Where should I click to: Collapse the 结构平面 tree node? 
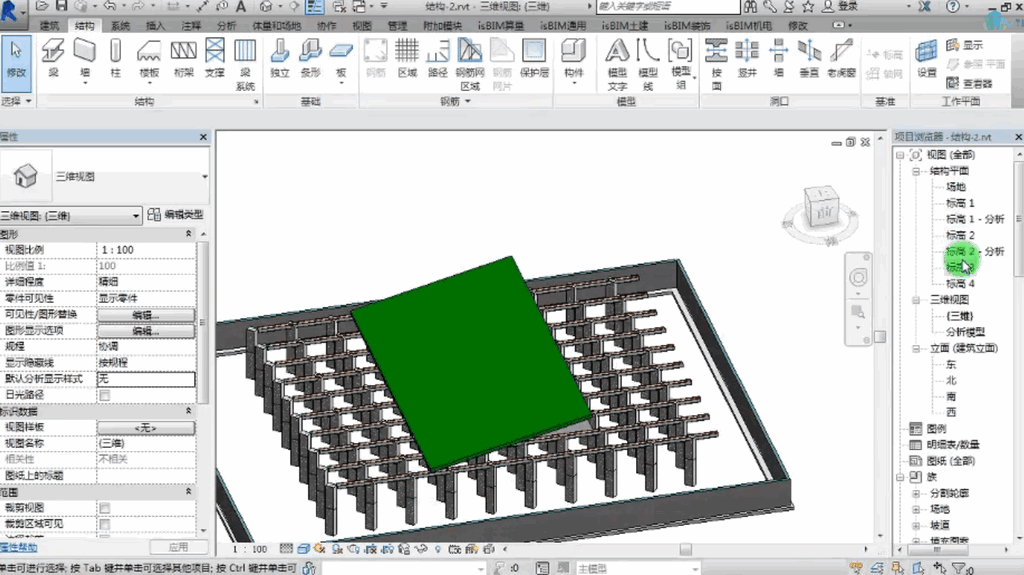click(916, 171)
